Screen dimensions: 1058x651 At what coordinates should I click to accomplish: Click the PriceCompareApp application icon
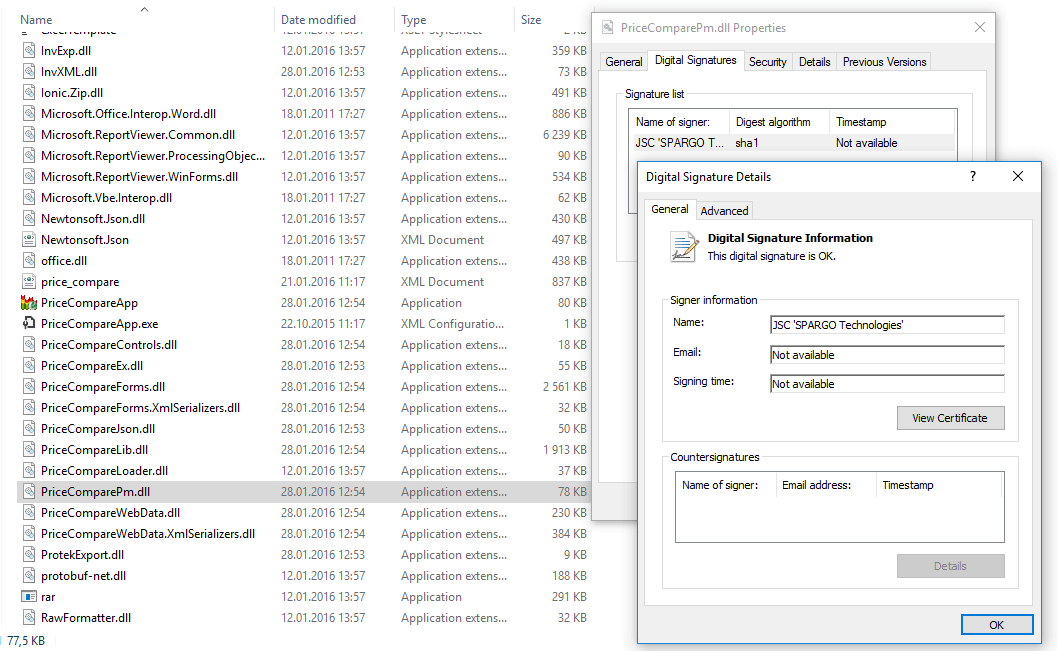click(29, 302)
